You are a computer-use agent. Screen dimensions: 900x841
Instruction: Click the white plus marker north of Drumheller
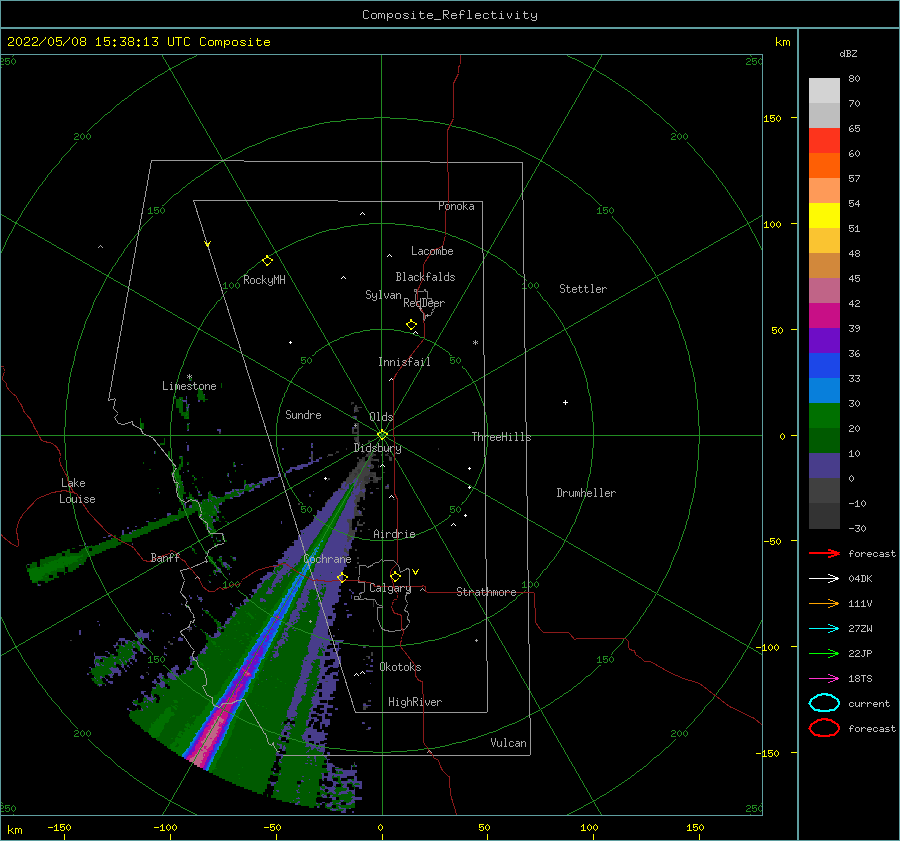pos(565,402)
